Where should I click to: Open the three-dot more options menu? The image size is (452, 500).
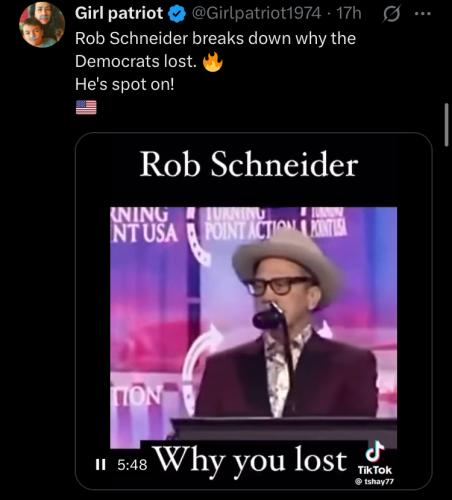pos(423,14)
